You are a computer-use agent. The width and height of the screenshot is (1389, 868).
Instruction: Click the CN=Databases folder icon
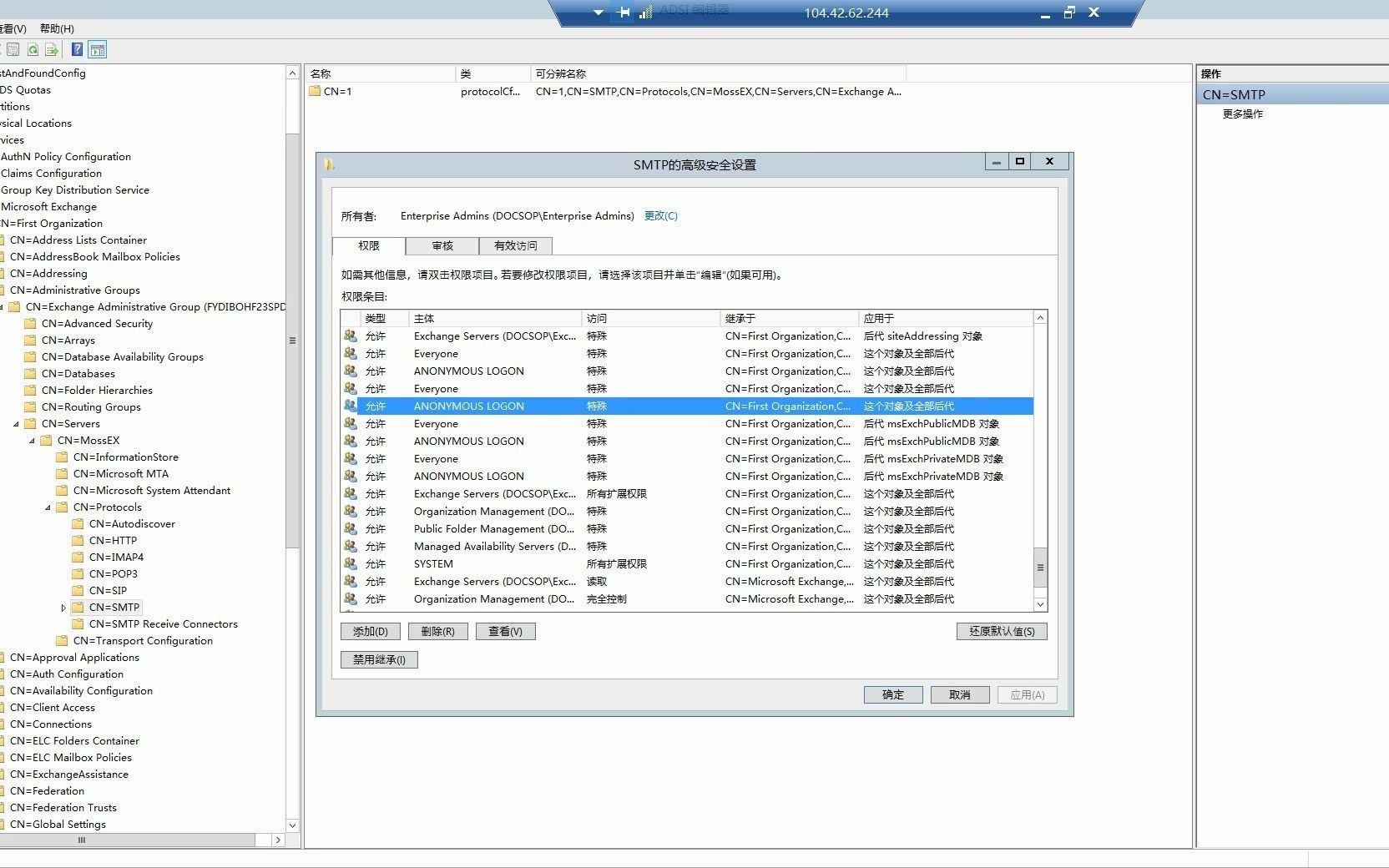point(30,373)
